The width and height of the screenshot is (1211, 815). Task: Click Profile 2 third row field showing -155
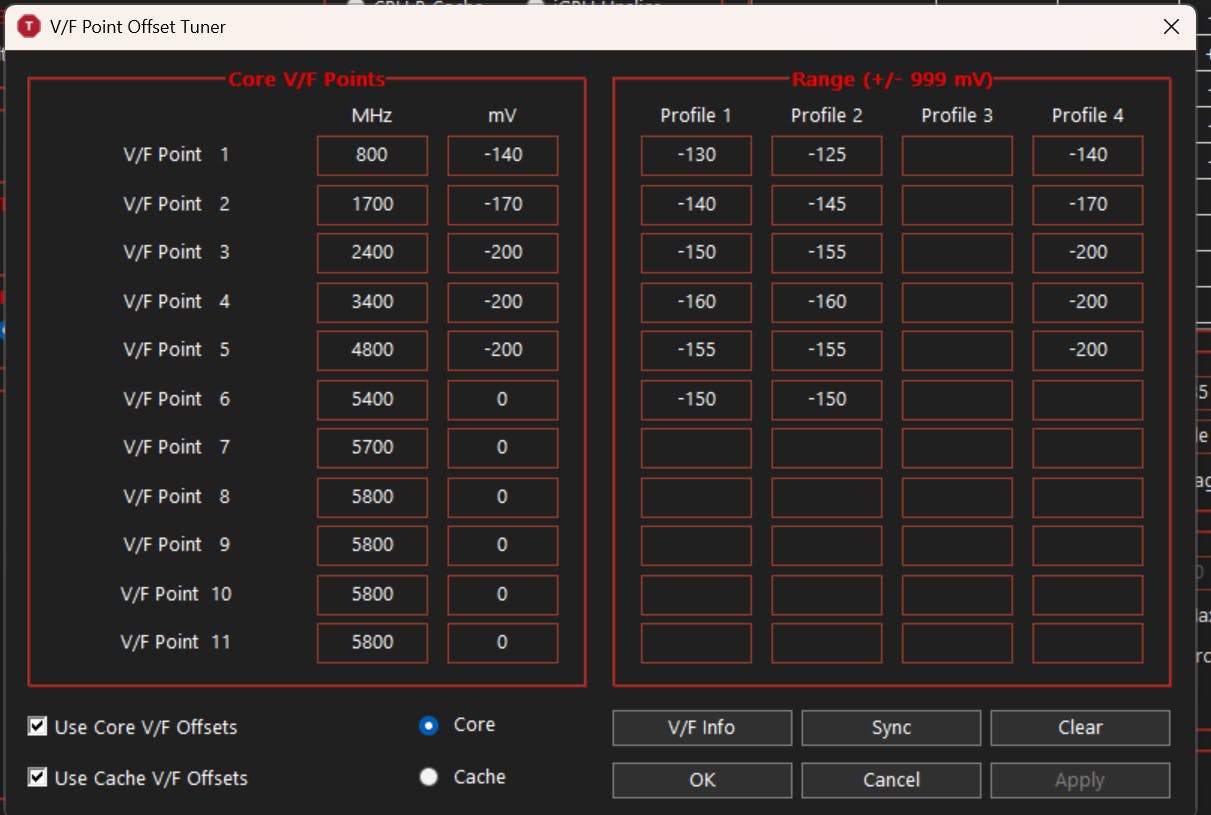pos(826,252)
